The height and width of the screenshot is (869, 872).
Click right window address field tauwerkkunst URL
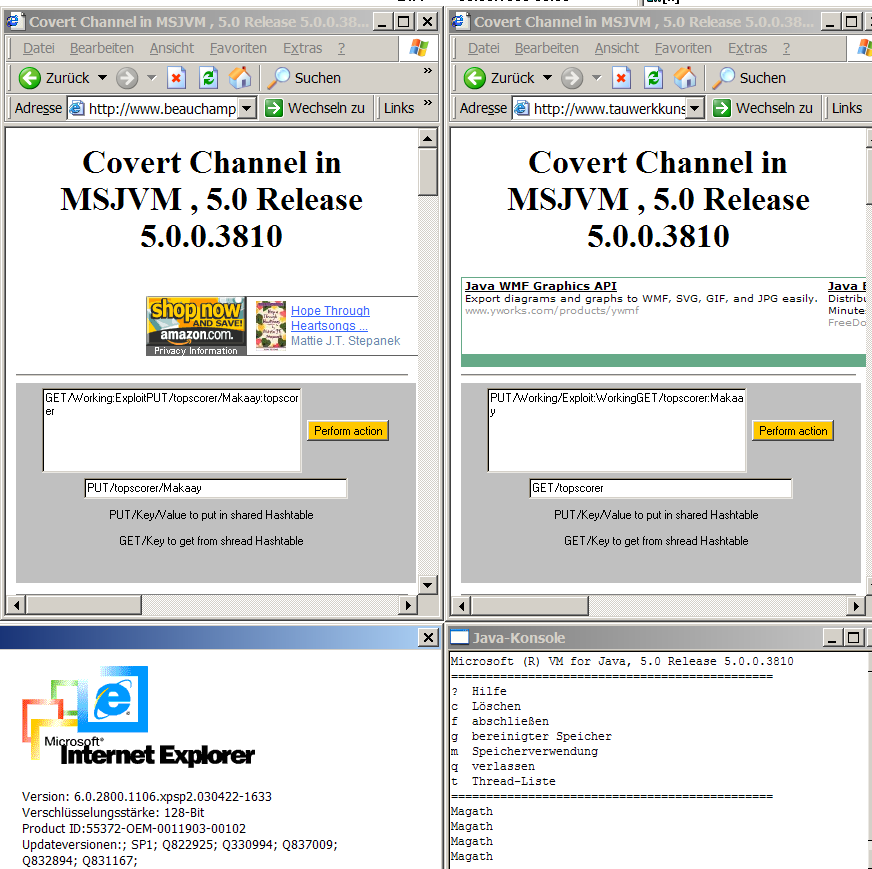(608, 108)
